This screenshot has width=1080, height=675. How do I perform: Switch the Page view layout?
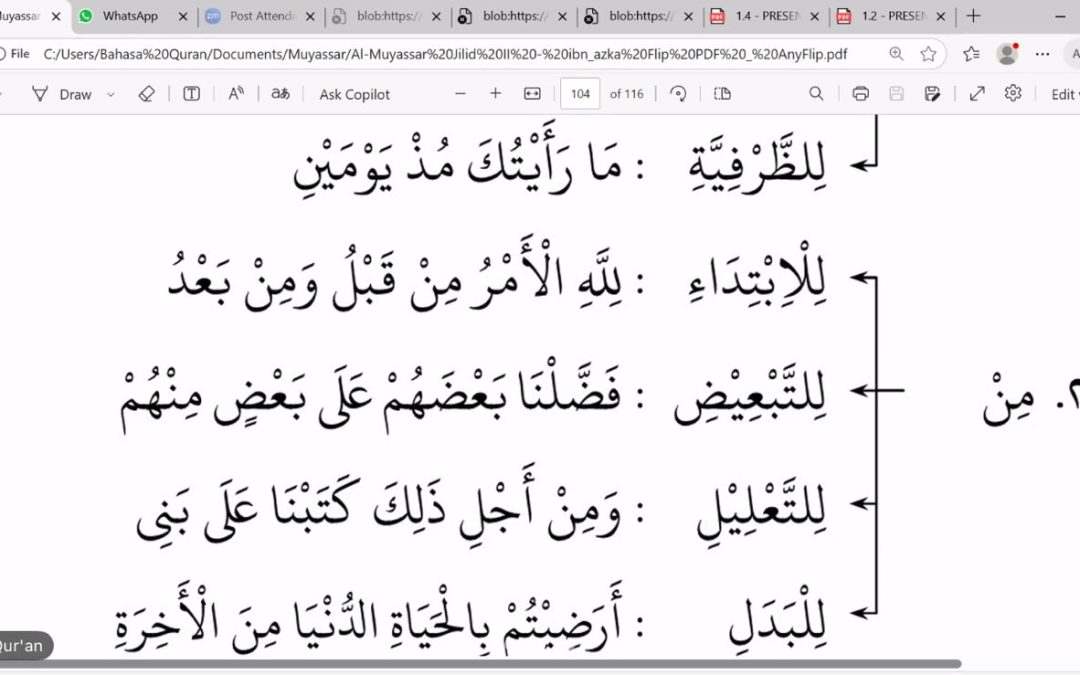pyautogui.click(x=723, y=94)
